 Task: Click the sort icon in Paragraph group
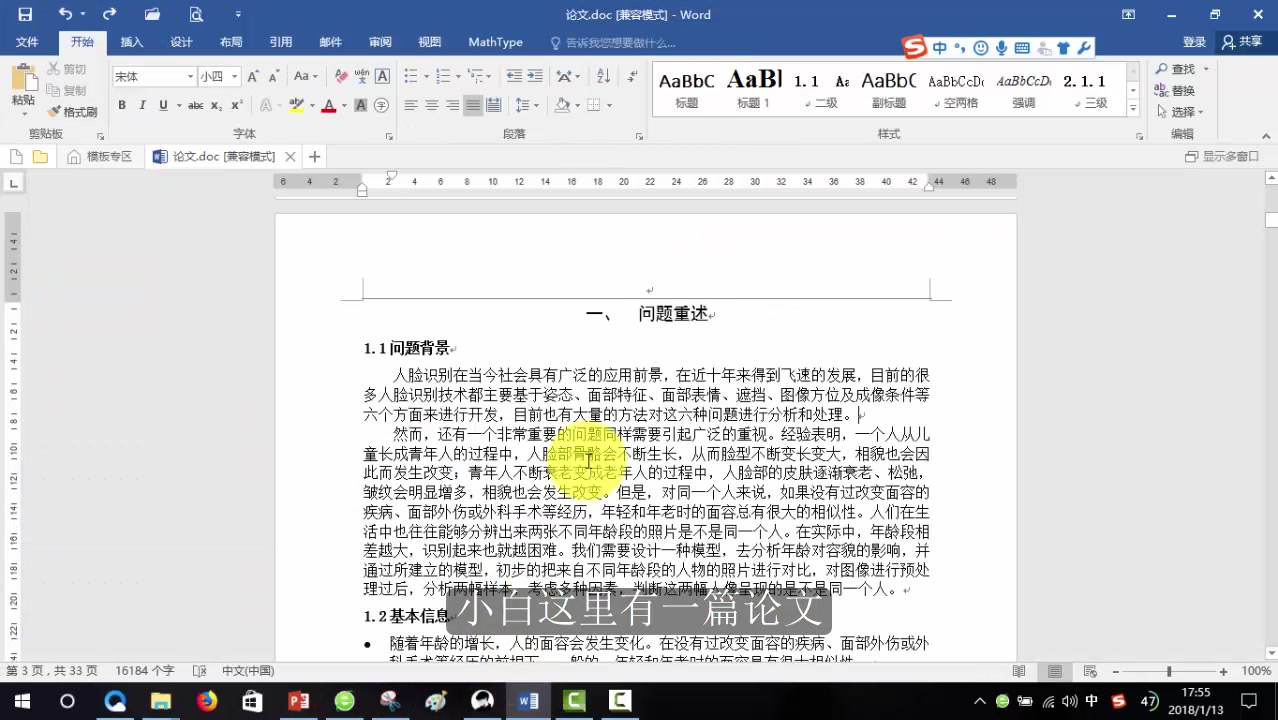(x=603, y=75)
